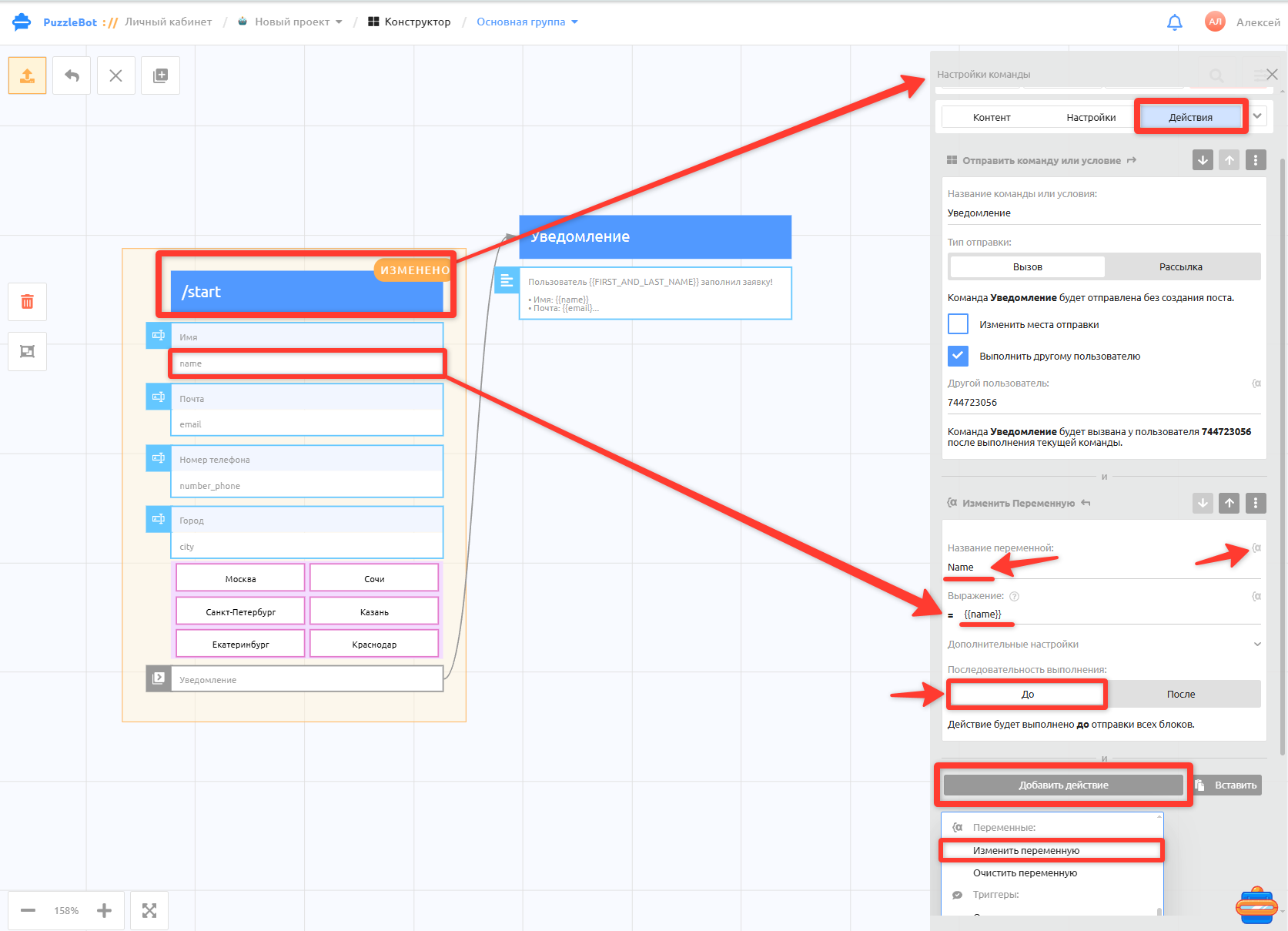Image resolution: width=1288 pixels, height=931 pixels.
Task: Zoom in with the plus icon
Action: [x=104, y=910]
